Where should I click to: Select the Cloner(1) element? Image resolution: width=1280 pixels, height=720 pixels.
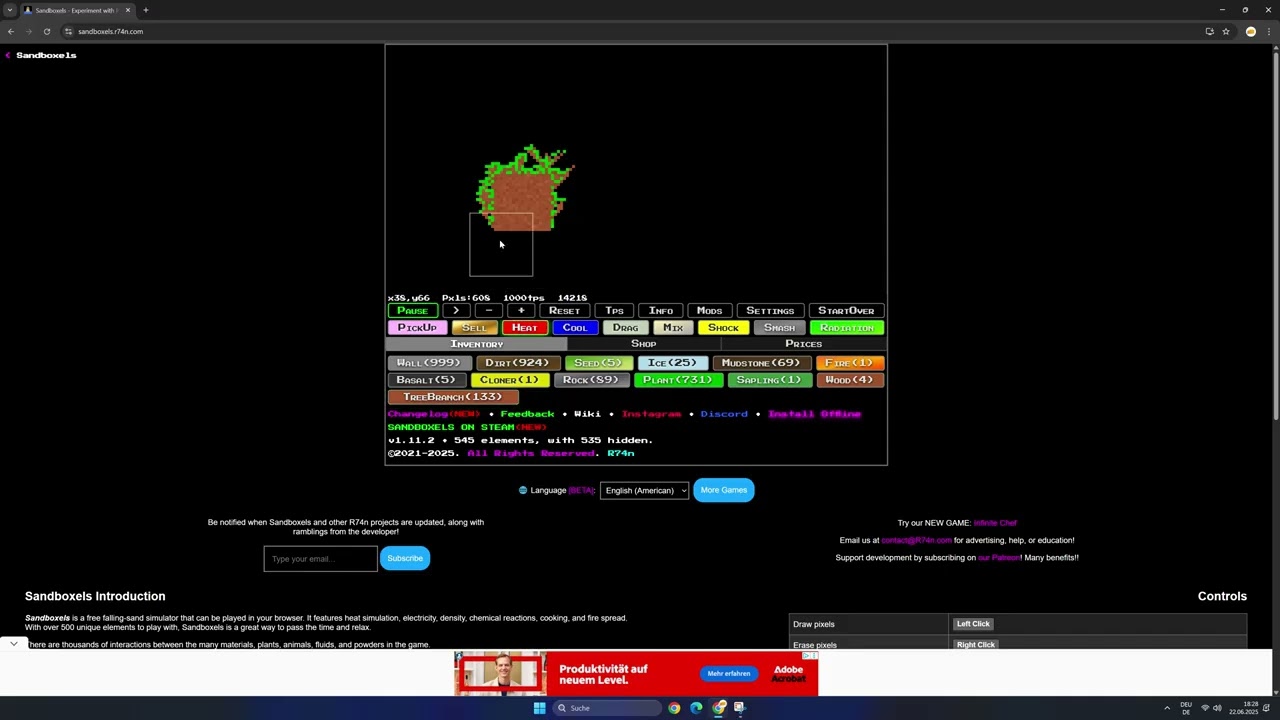pyautogui.click(x=509, y=380)
